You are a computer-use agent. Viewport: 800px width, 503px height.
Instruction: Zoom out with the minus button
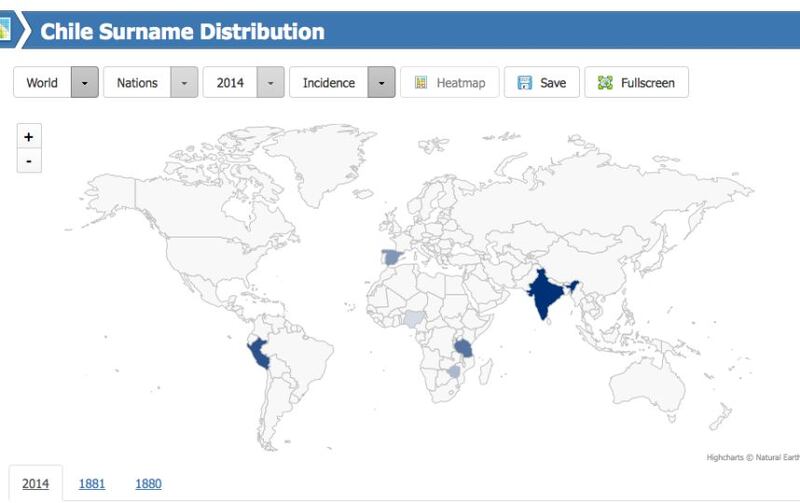pyautogui.click(x=29, y=160)
